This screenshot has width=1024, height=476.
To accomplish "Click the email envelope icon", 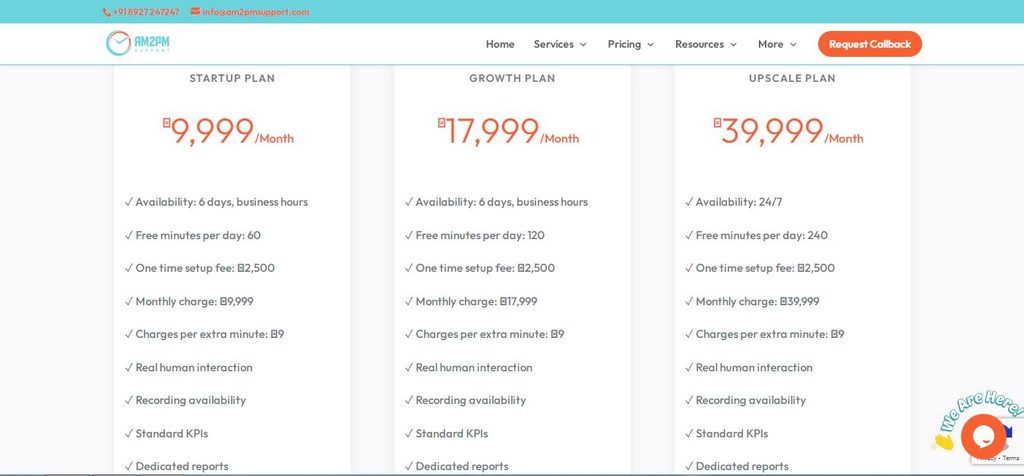I will click(195, 11).
